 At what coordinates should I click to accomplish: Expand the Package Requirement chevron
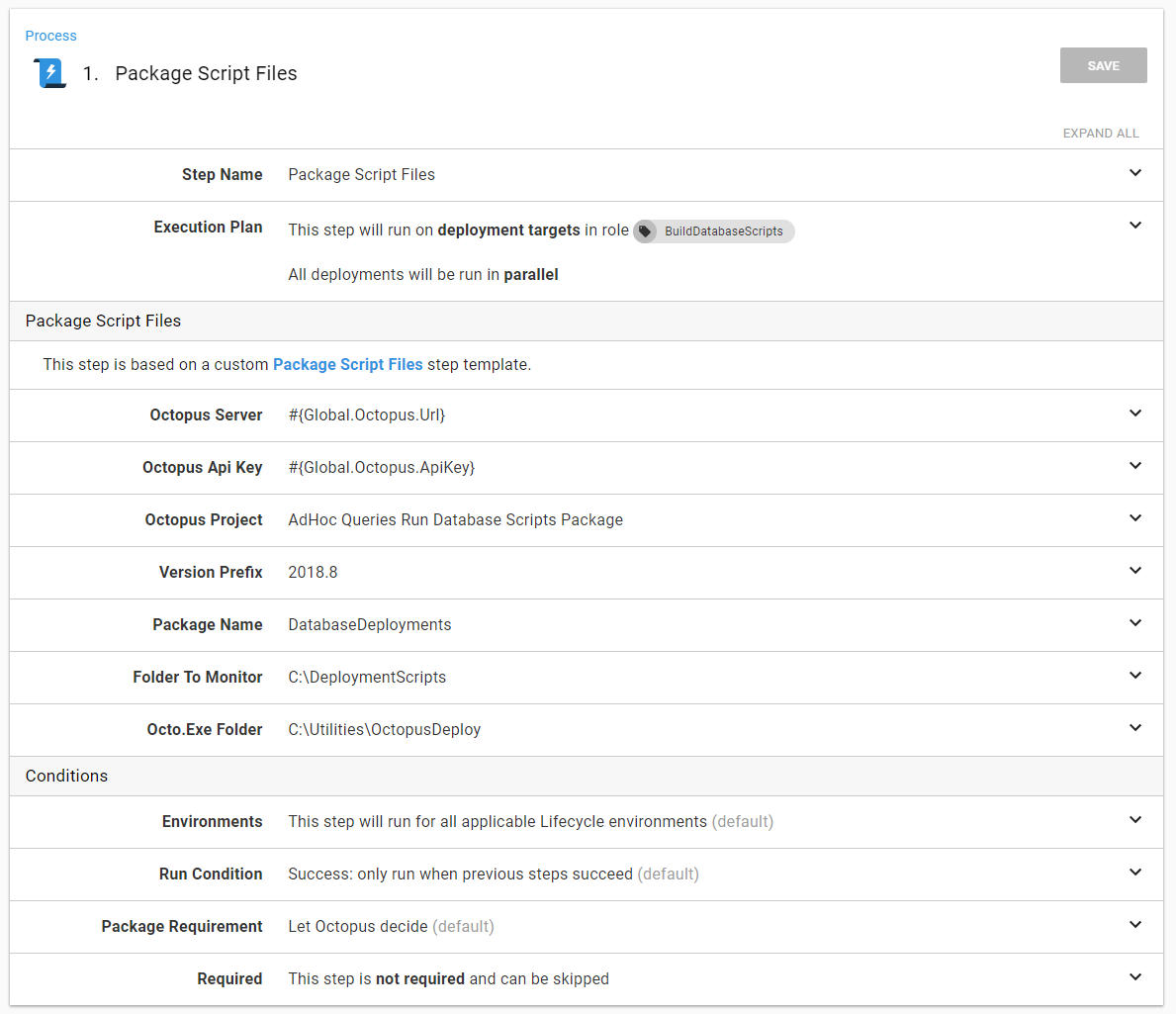coord(1134,925)
